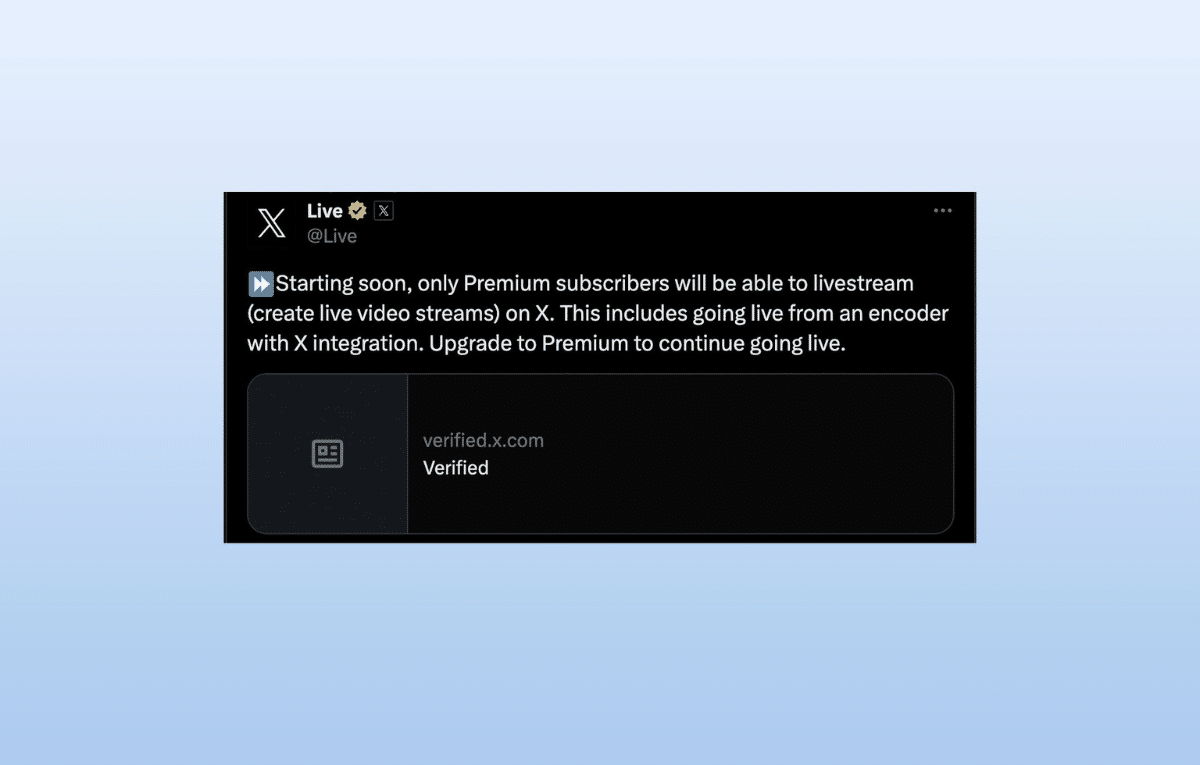1200x765 pixels.
Task: Open the three-dot more options menu
Action: point(942,211)
